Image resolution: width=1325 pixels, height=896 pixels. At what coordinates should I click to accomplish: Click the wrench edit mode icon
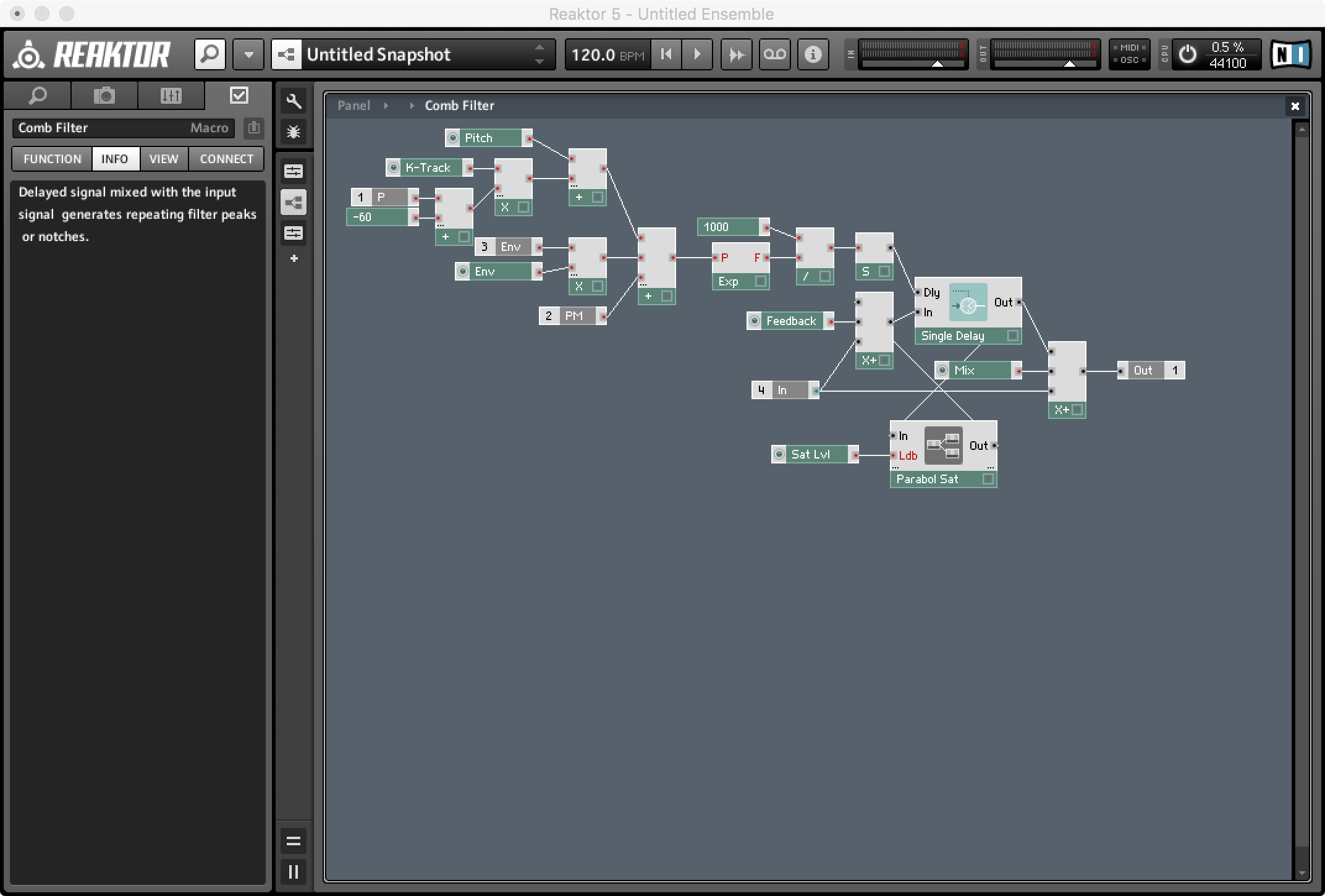(x=294, y=101)
